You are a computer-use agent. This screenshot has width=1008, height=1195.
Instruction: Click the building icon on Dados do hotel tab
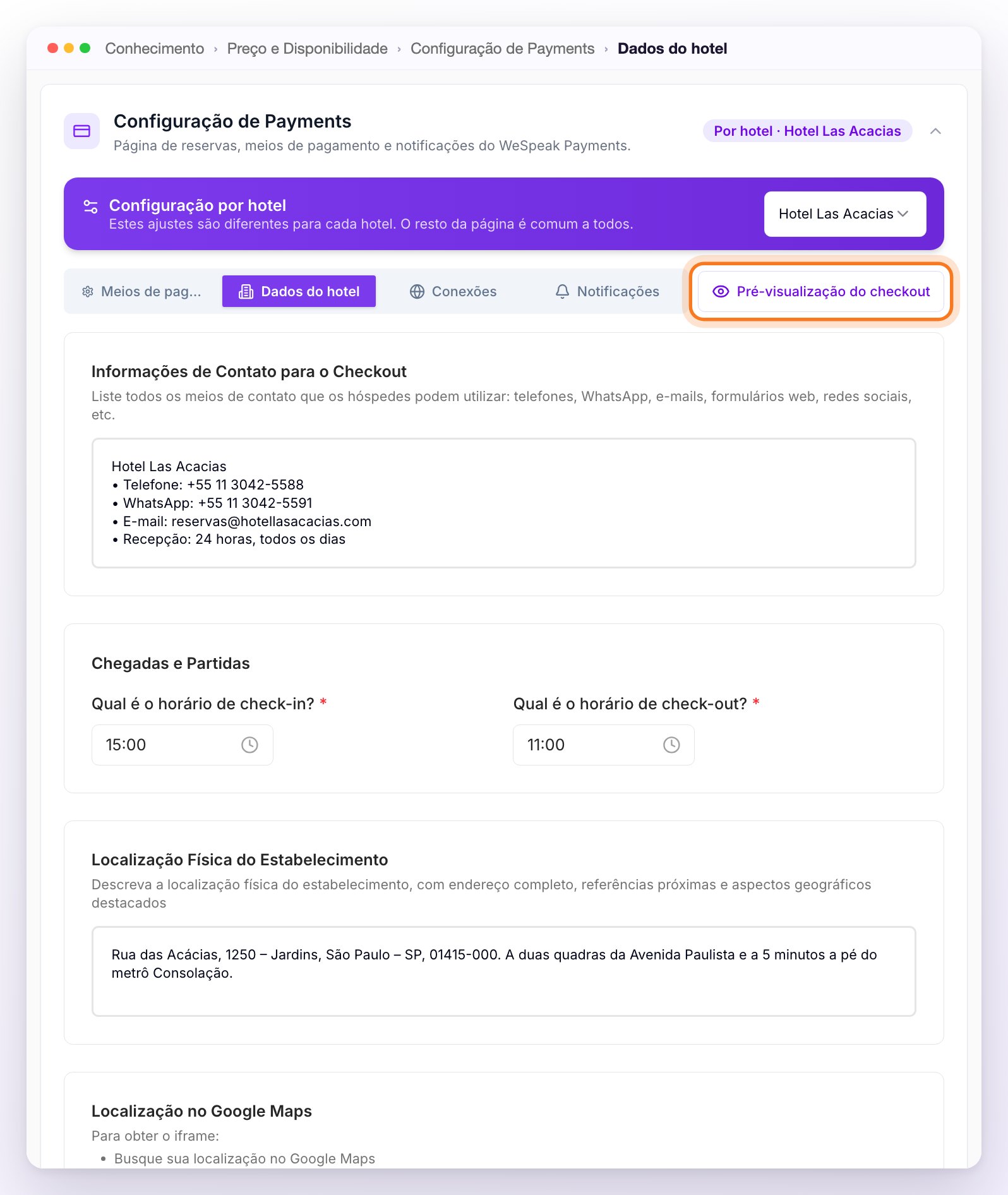point(246,291)
